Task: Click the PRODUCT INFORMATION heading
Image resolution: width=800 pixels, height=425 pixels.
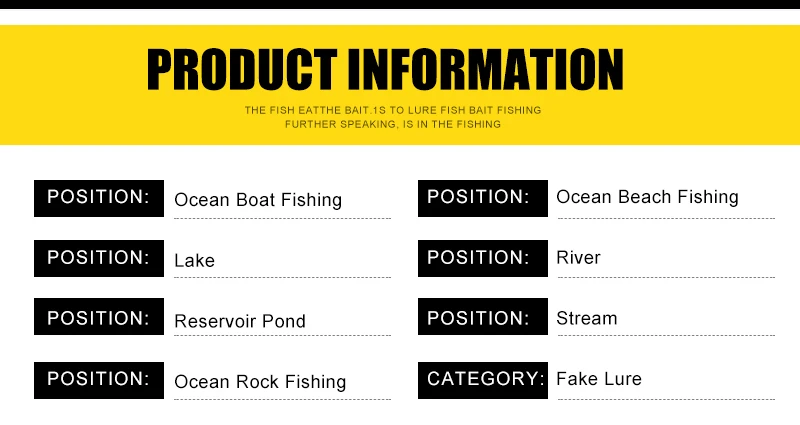Action: coord(385,70)
